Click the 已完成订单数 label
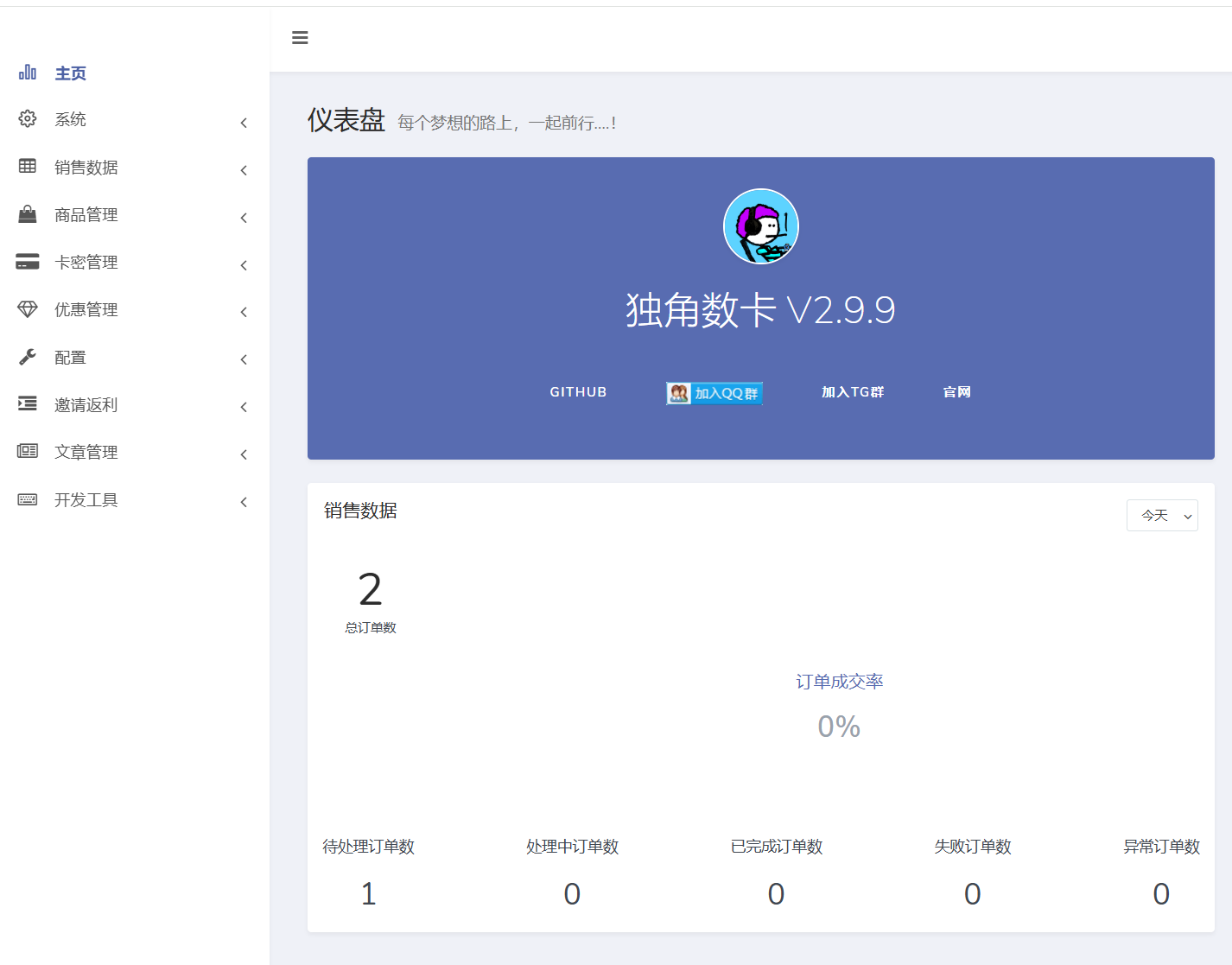 point(777,847)
